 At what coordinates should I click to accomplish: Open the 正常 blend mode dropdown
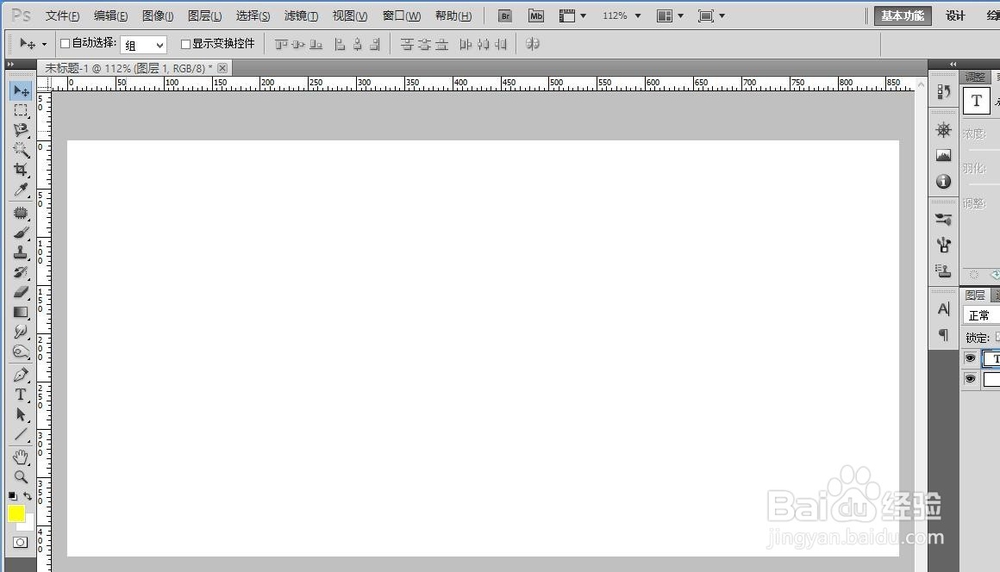click(982, 316)
